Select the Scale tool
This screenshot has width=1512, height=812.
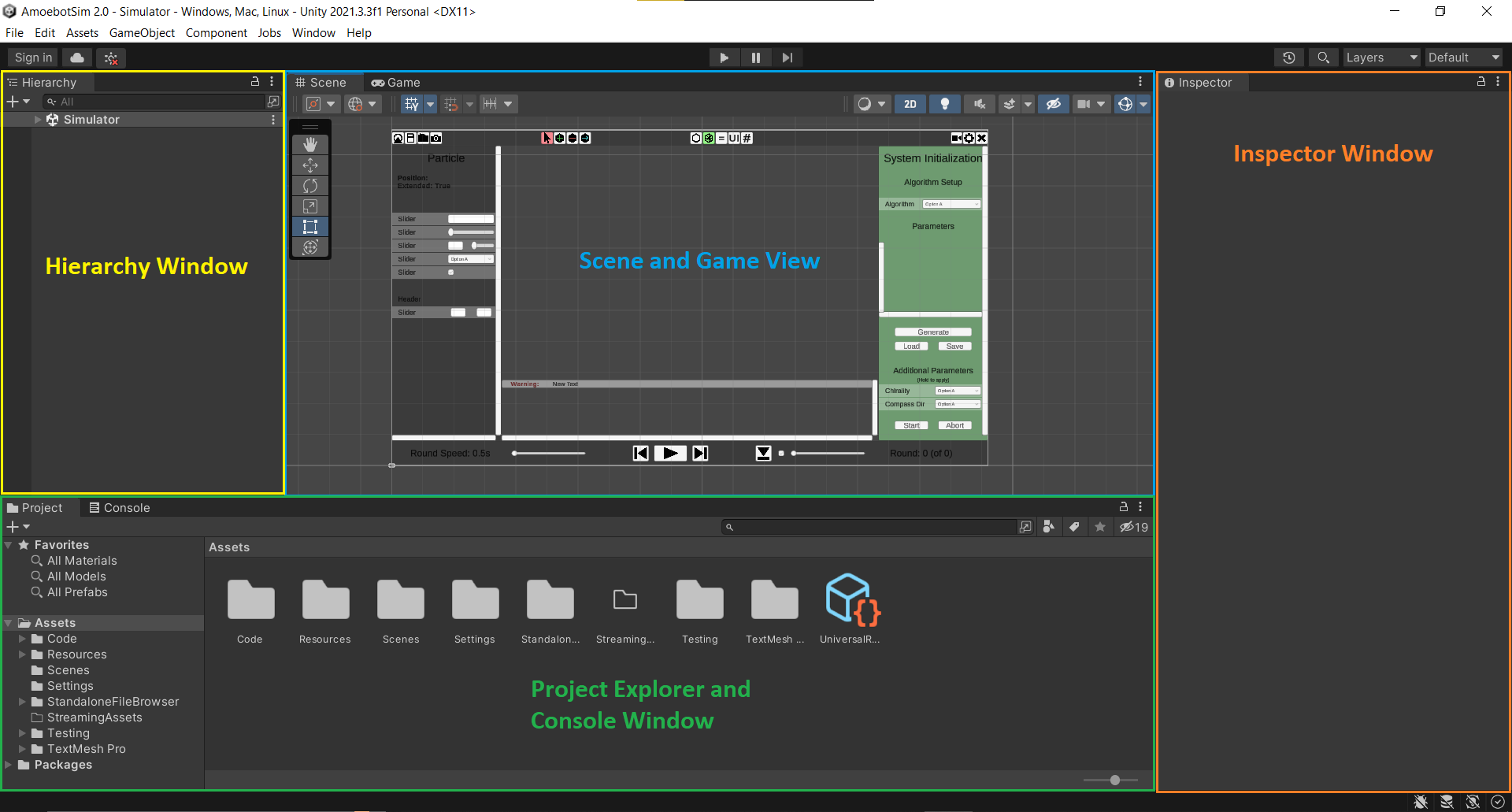[x=310, y=206]
